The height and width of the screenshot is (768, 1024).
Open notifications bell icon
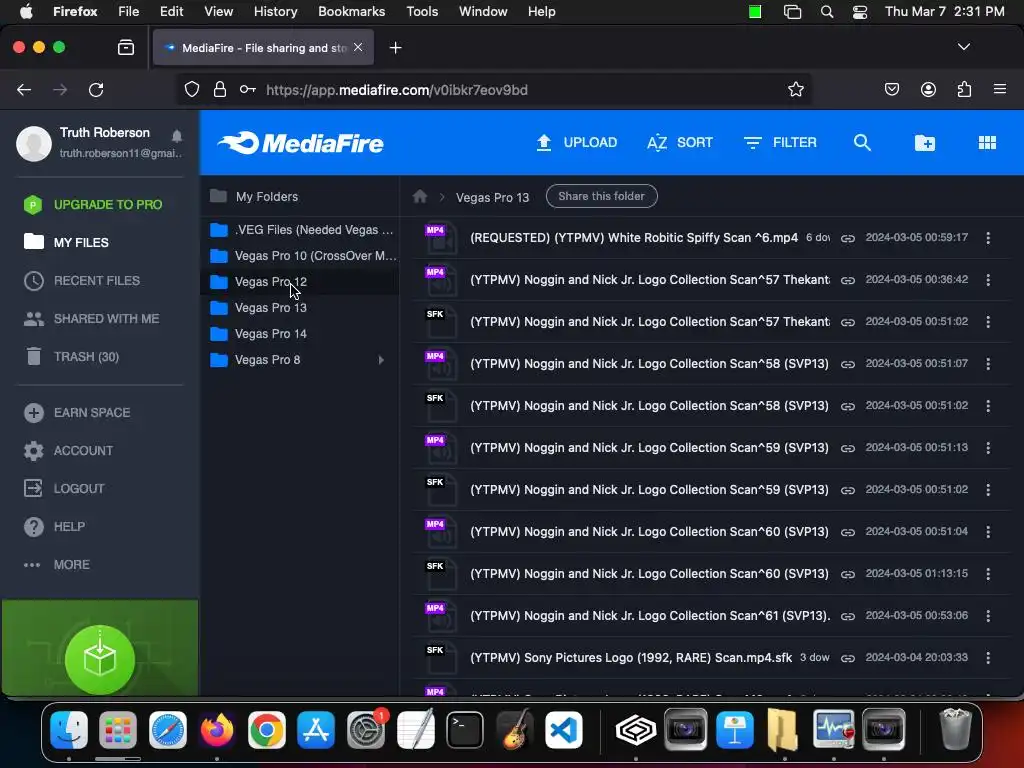176,136
